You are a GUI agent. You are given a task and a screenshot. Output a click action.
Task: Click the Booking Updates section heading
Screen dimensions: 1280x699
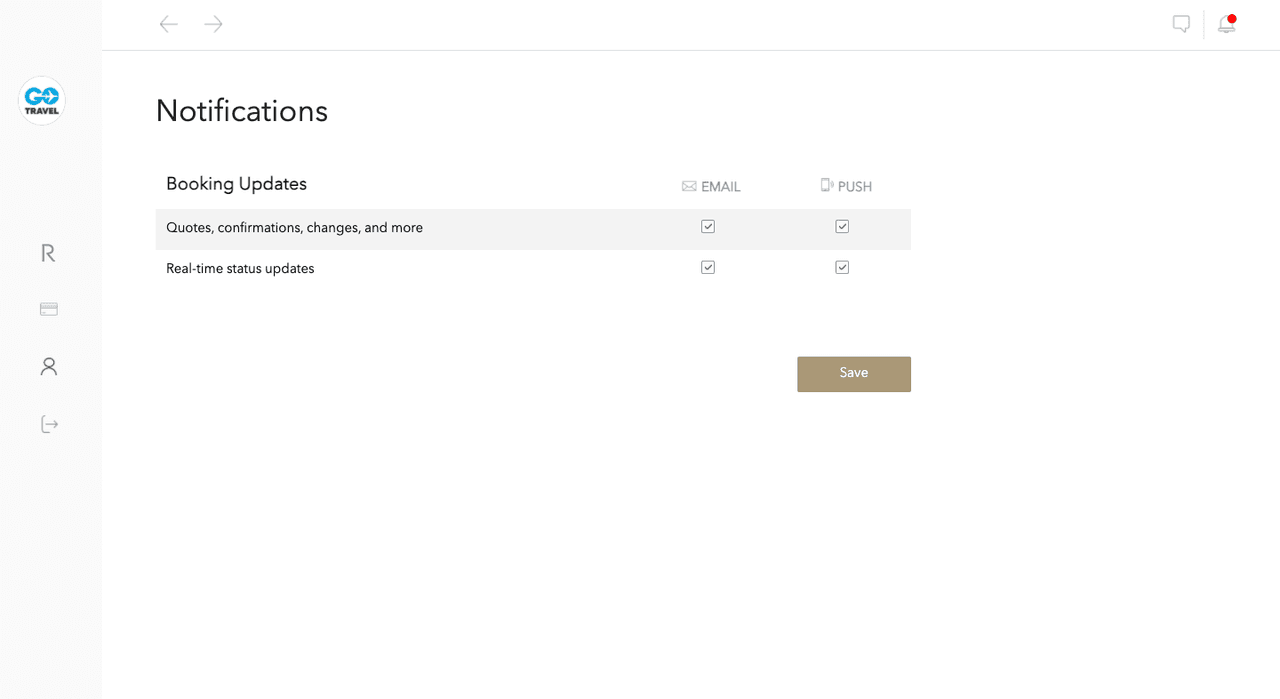236,184
